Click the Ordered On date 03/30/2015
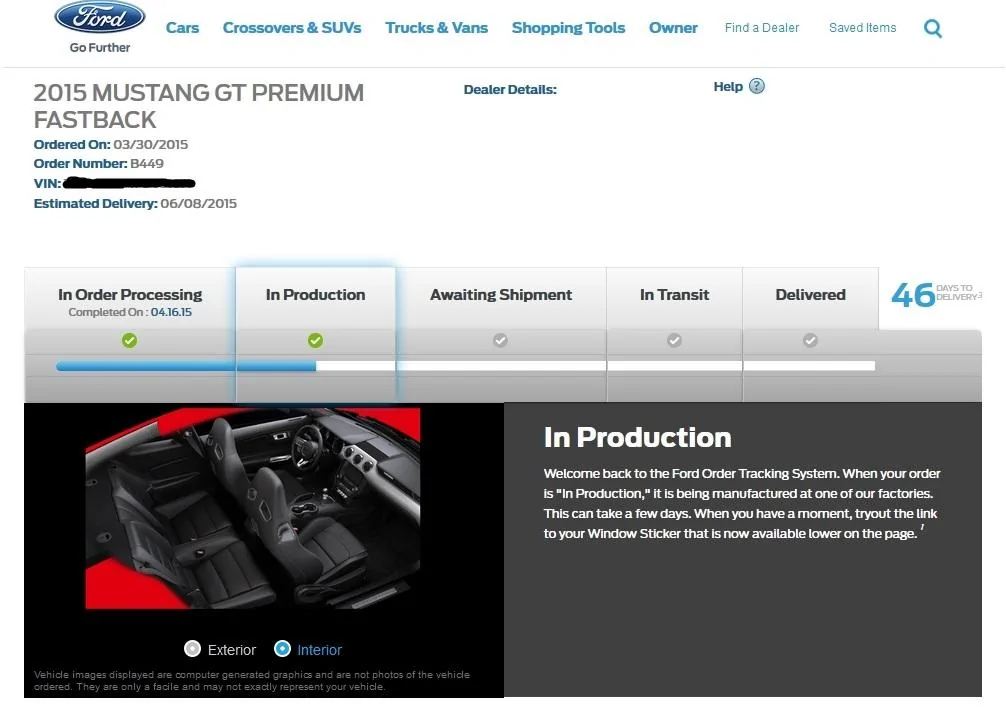The image size is (1006, 723). point(151,144)
